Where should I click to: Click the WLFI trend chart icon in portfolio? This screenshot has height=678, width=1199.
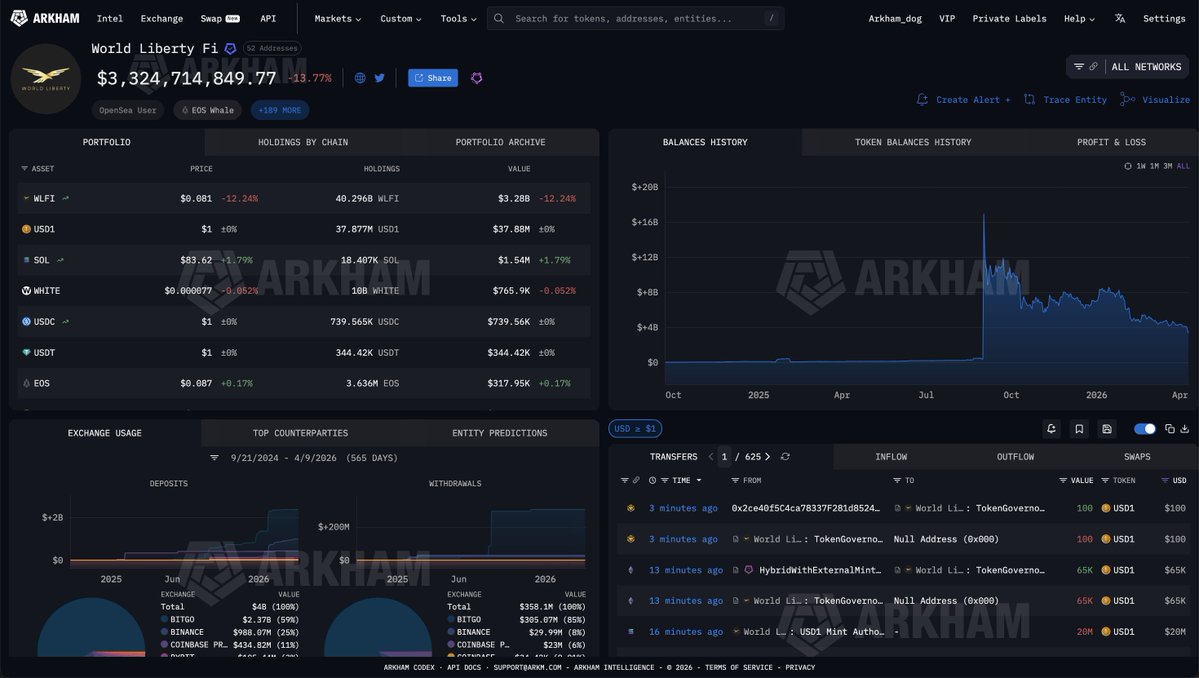click(66, 198)
